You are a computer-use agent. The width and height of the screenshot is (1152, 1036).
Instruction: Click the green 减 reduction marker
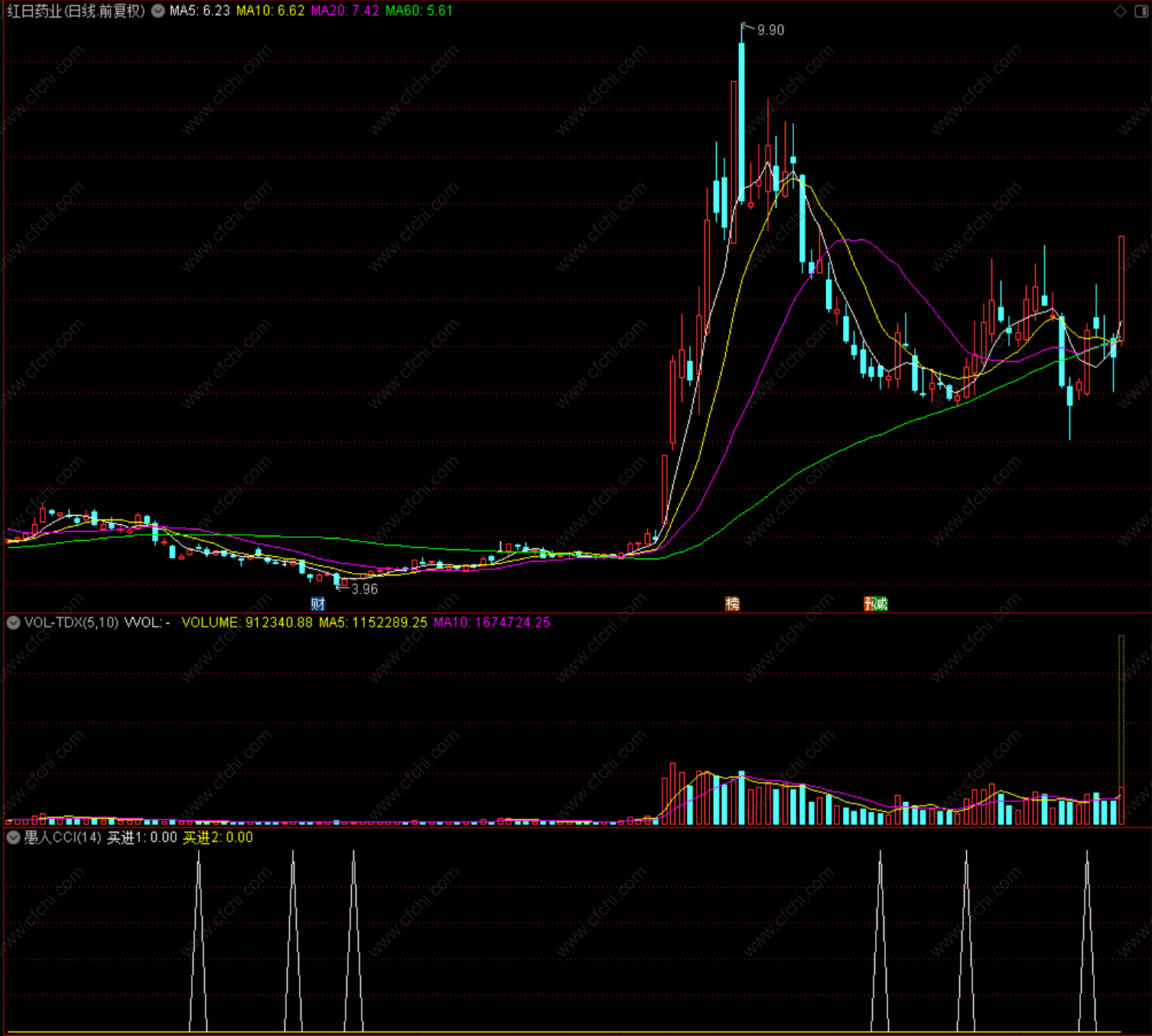click(x=881, y=604)
